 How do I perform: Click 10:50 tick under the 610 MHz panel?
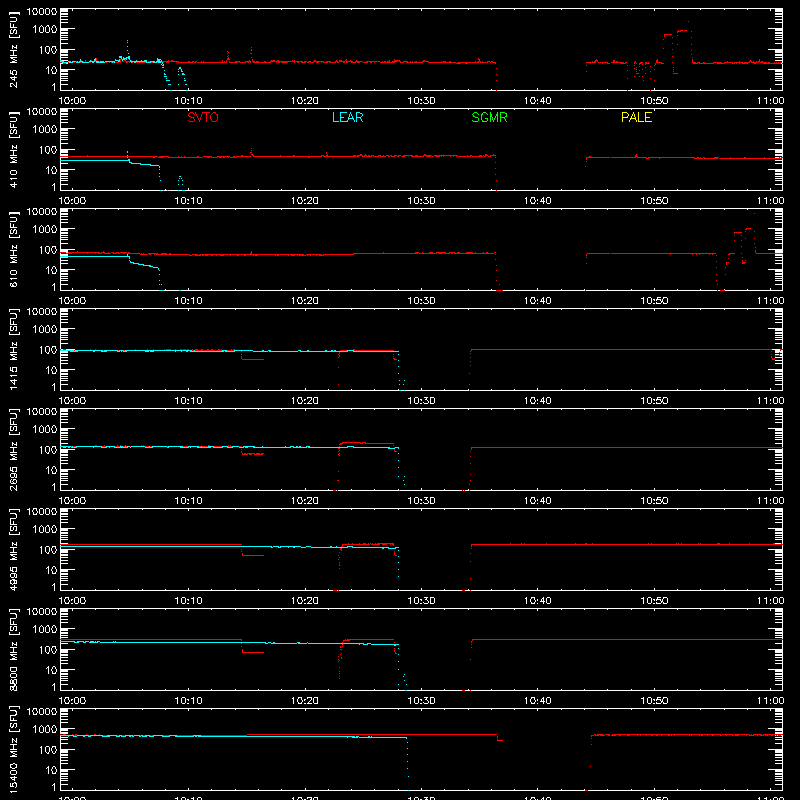[654, 301]
